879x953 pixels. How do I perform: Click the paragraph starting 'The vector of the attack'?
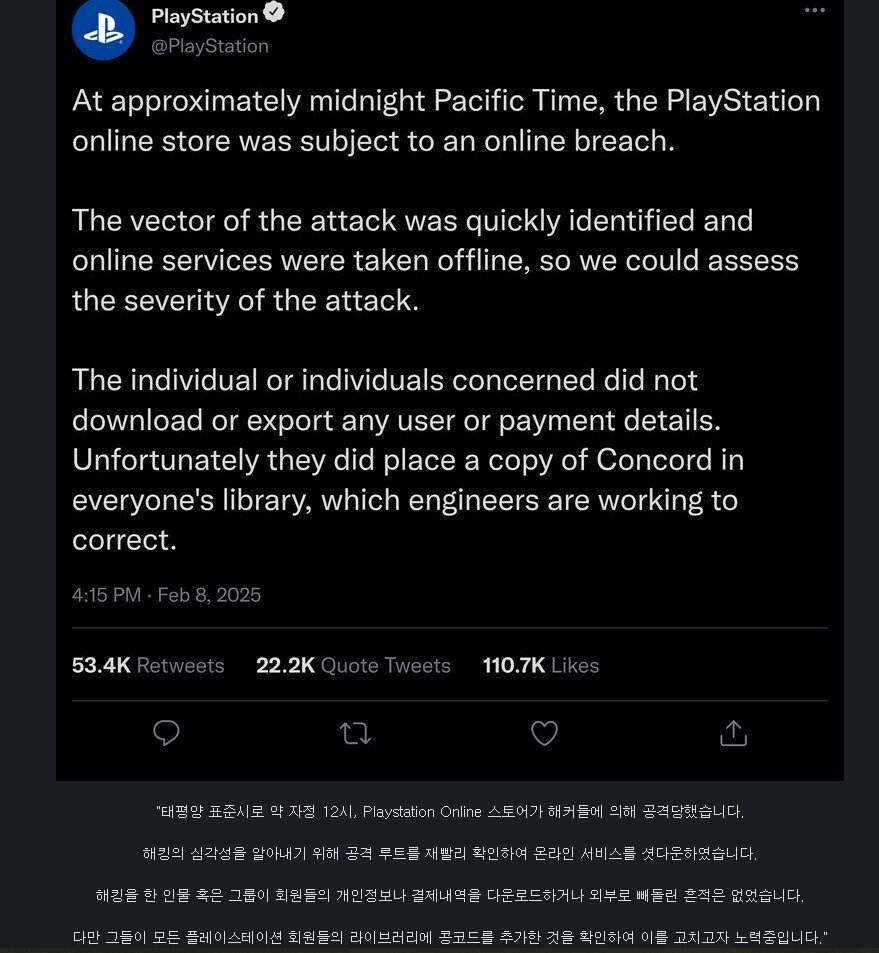(435, 260)
